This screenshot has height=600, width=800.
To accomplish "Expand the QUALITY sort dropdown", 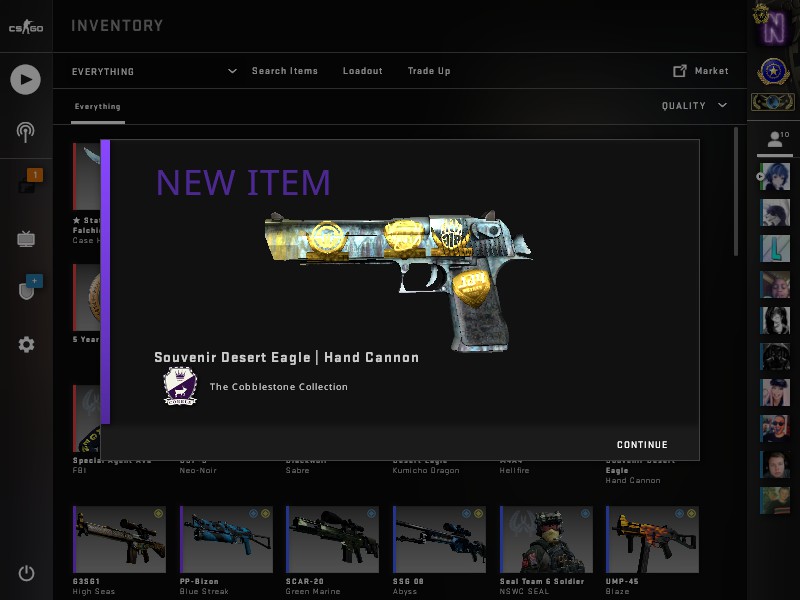I will coord(694,106).
